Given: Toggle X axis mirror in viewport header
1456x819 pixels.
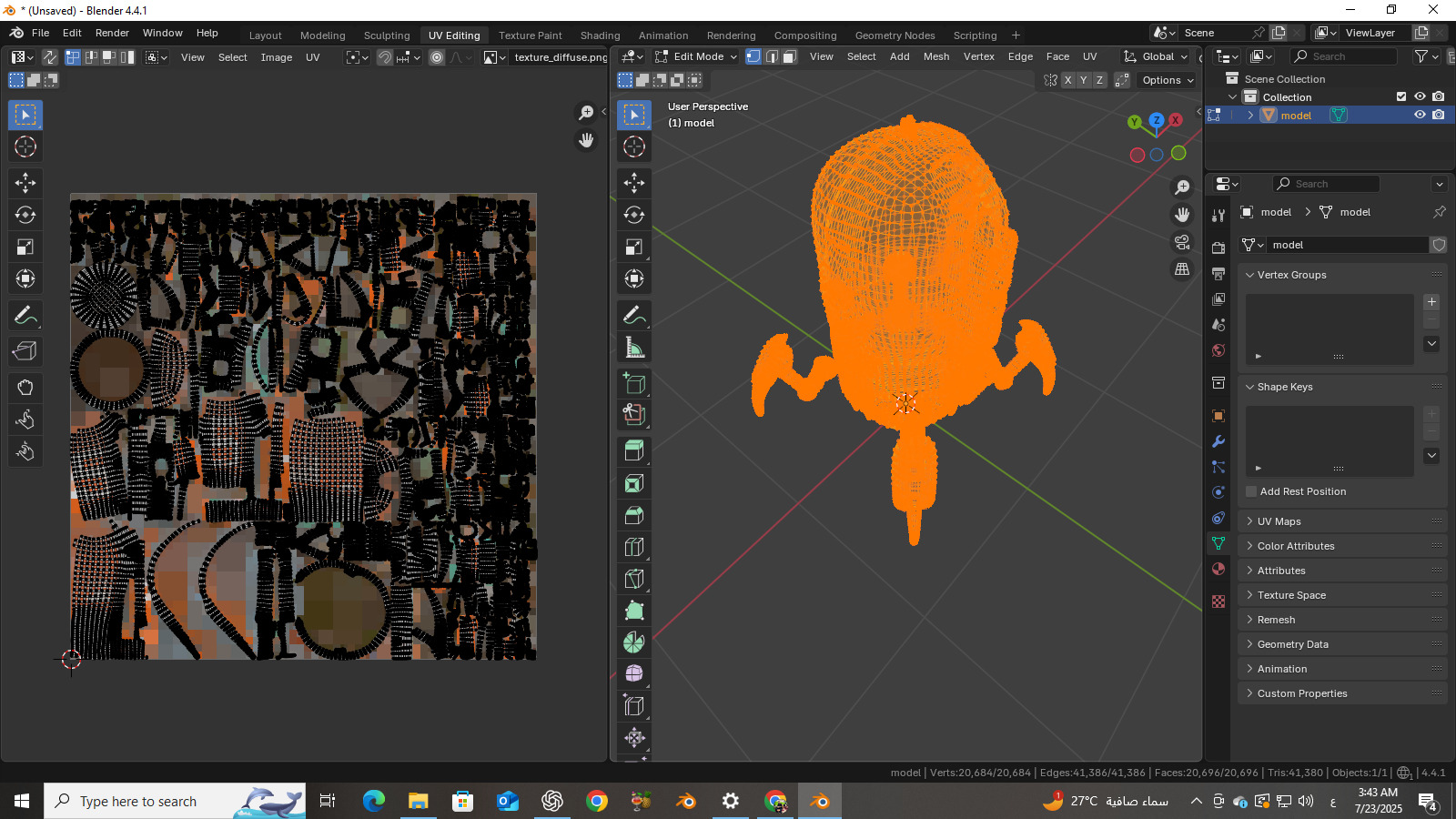Looking at the screenshot, I should (x=1067, y=80).
